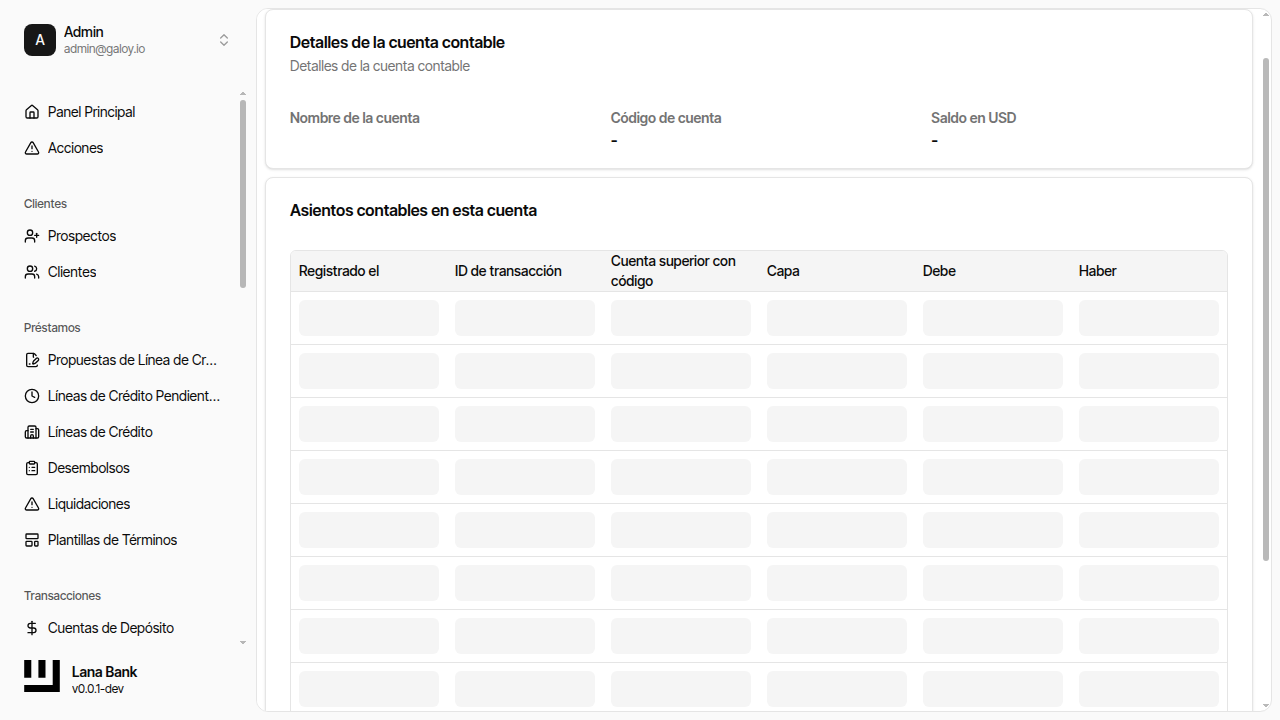This screenshot has width=1280, height=720.
Task: Click the Liquidaciones triangle icon
Action: (32, 504)
